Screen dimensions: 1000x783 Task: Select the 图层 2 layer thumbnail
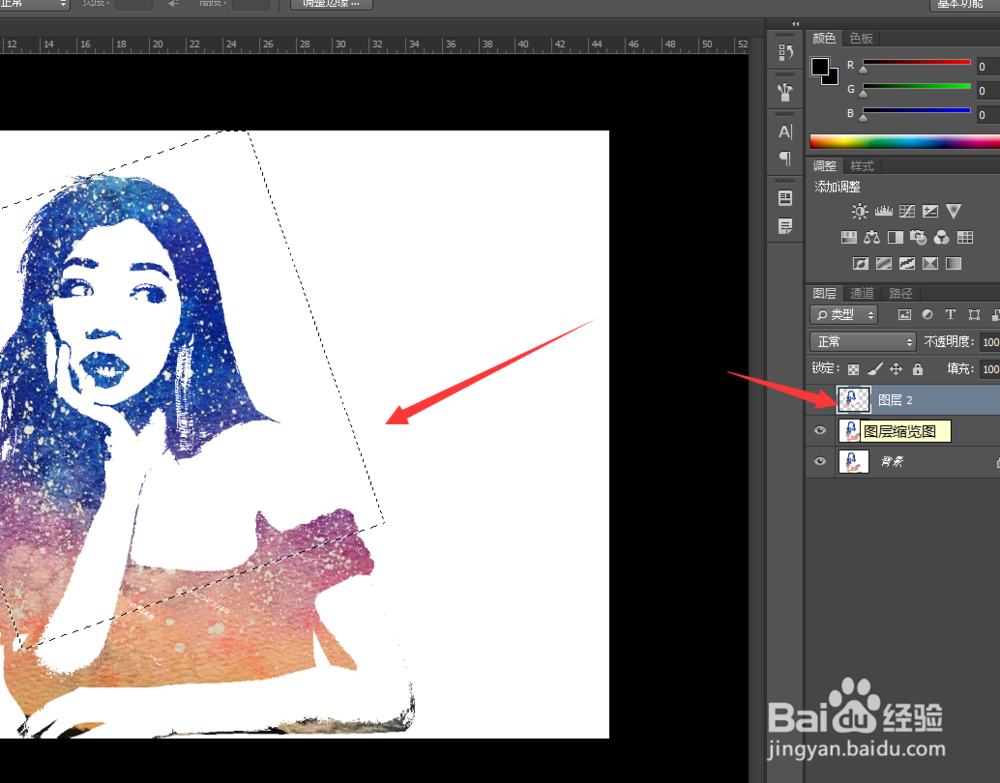coord(853,400)
